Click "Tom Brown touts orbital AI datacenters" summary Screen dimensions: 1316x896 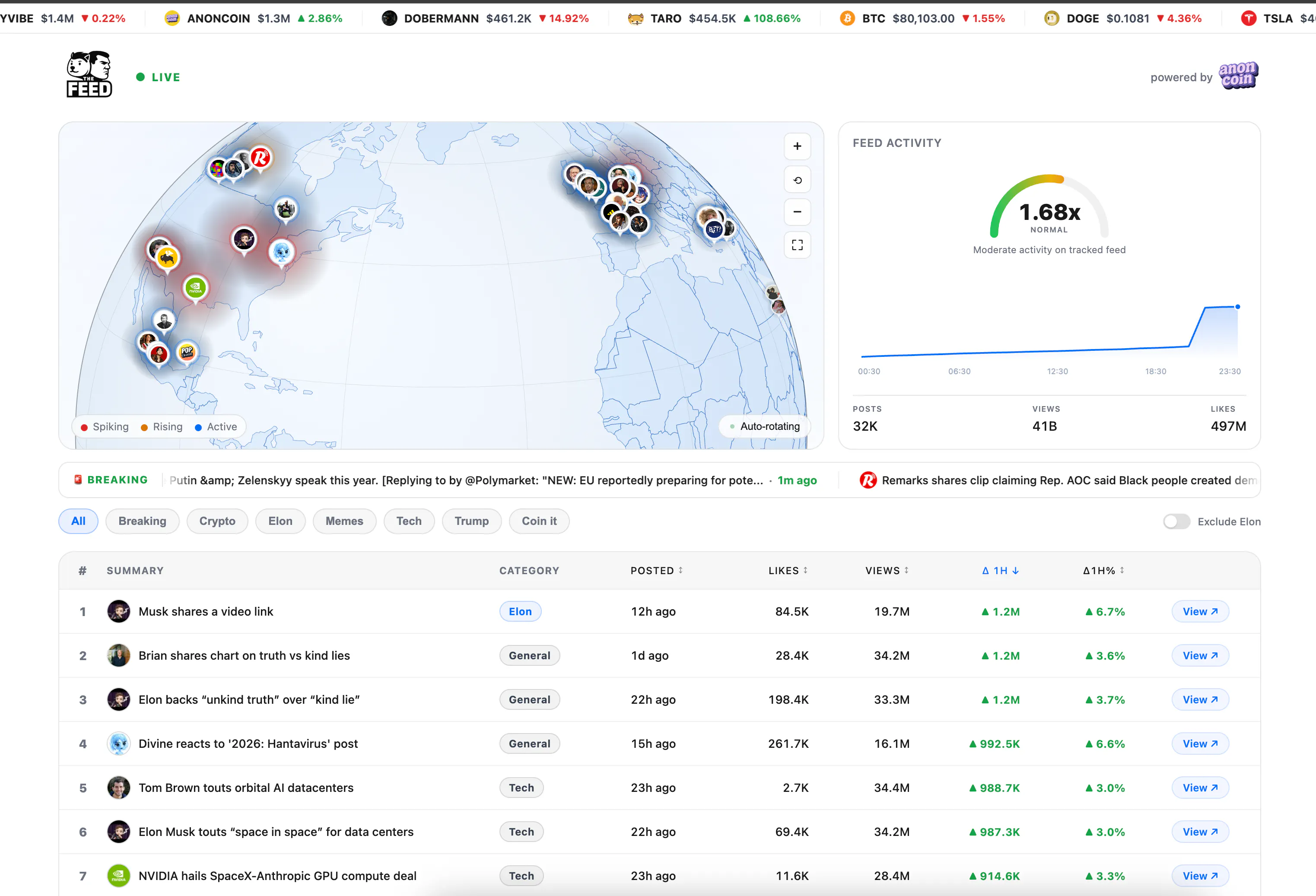point(246,788)
